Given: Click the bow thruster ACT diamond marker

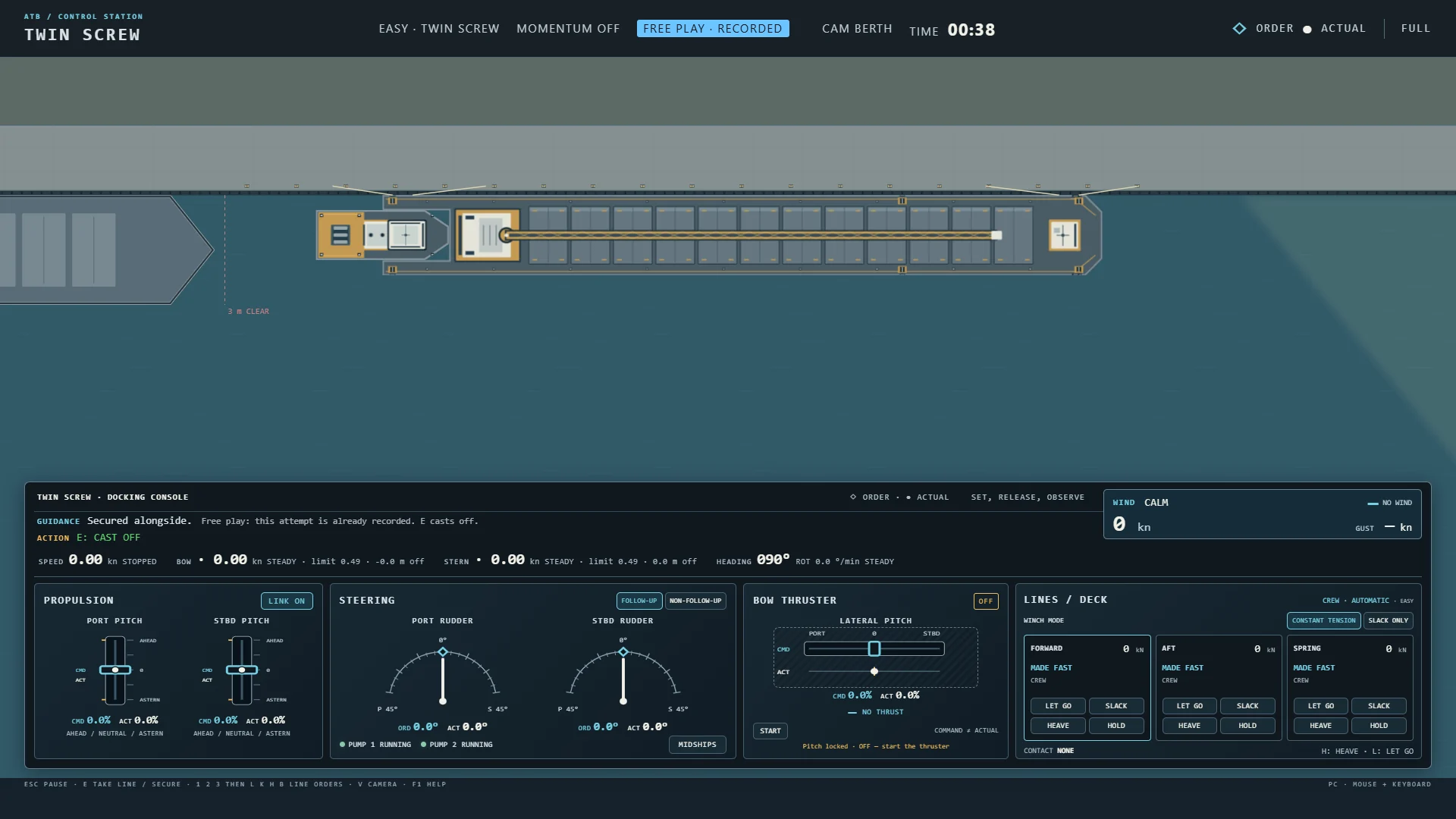Looking at the screenshot, I should tap(874, 671).
